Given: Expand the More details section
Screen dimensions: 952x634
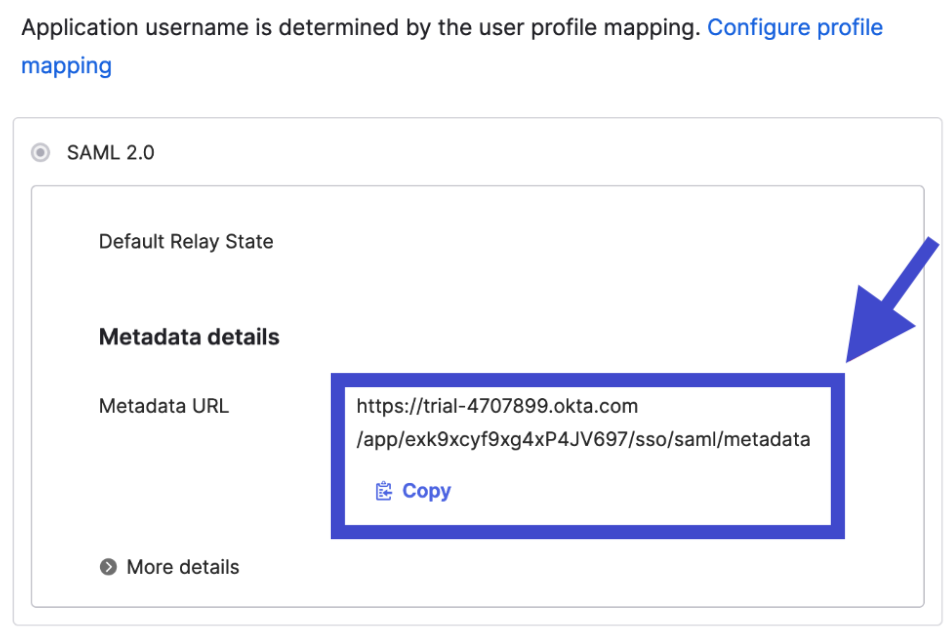Looking at the screenshot, I should [182, 567].
